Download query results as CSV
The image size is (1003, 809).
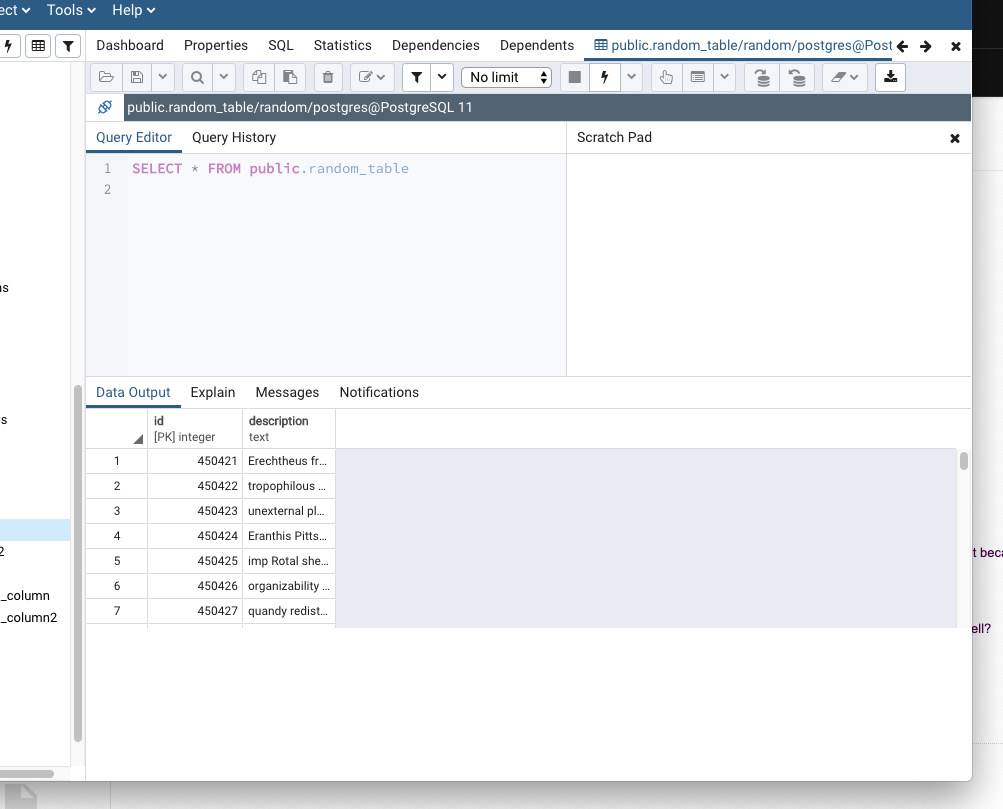click(x=890, y=77)
